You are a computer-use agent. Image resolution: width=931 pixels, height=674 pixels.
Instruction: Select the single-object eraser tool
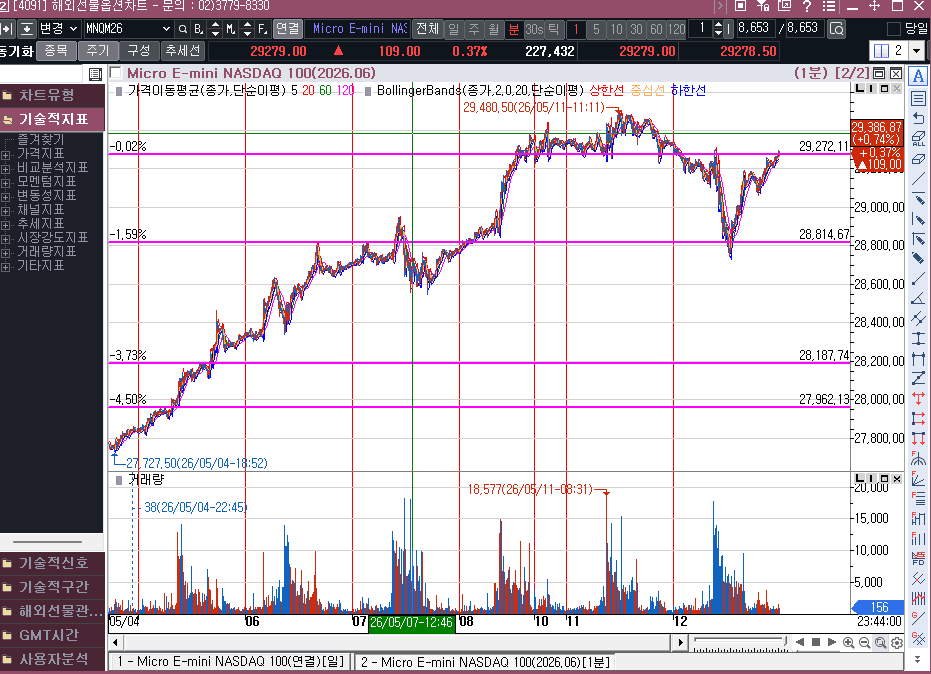tap(918, 159)
